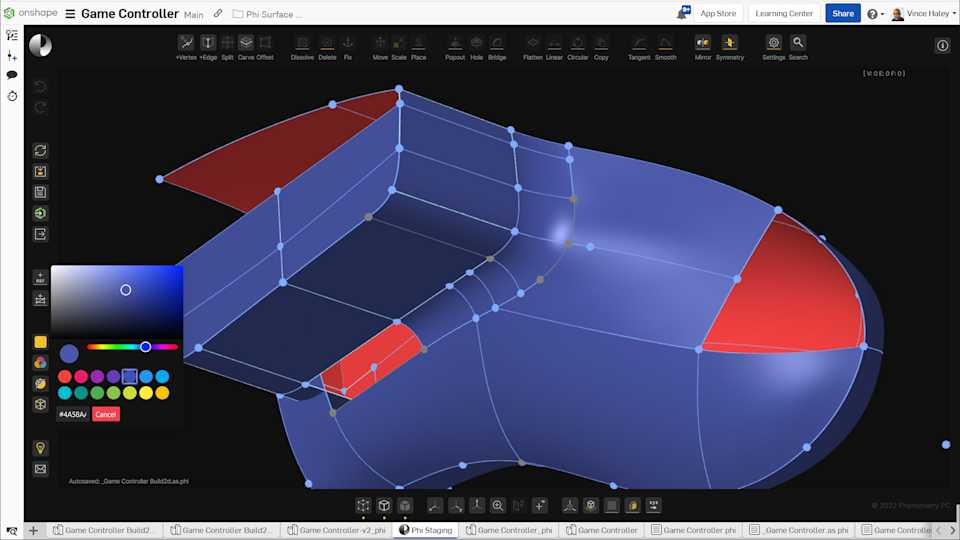Select the yellow preset color swatch
This screenshot has width=960, height=540.
click(146, 393)
